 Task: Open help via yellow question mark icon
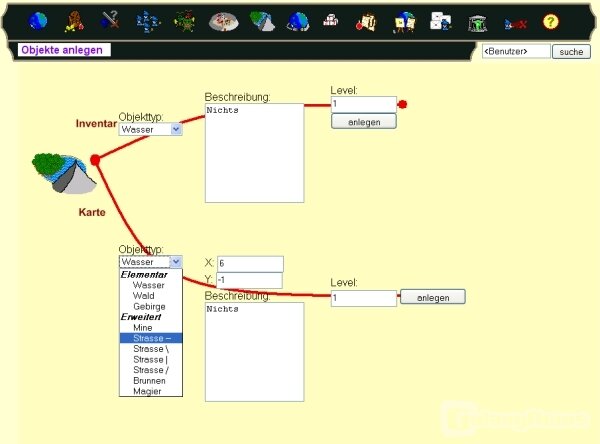[551, 22]
